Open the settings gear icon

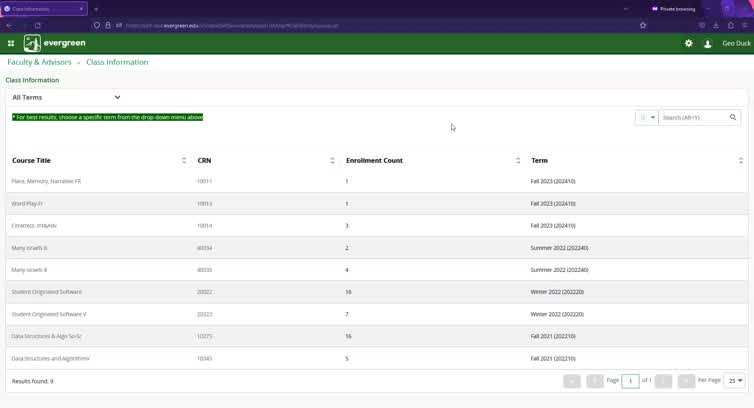[x=688, y=44]
